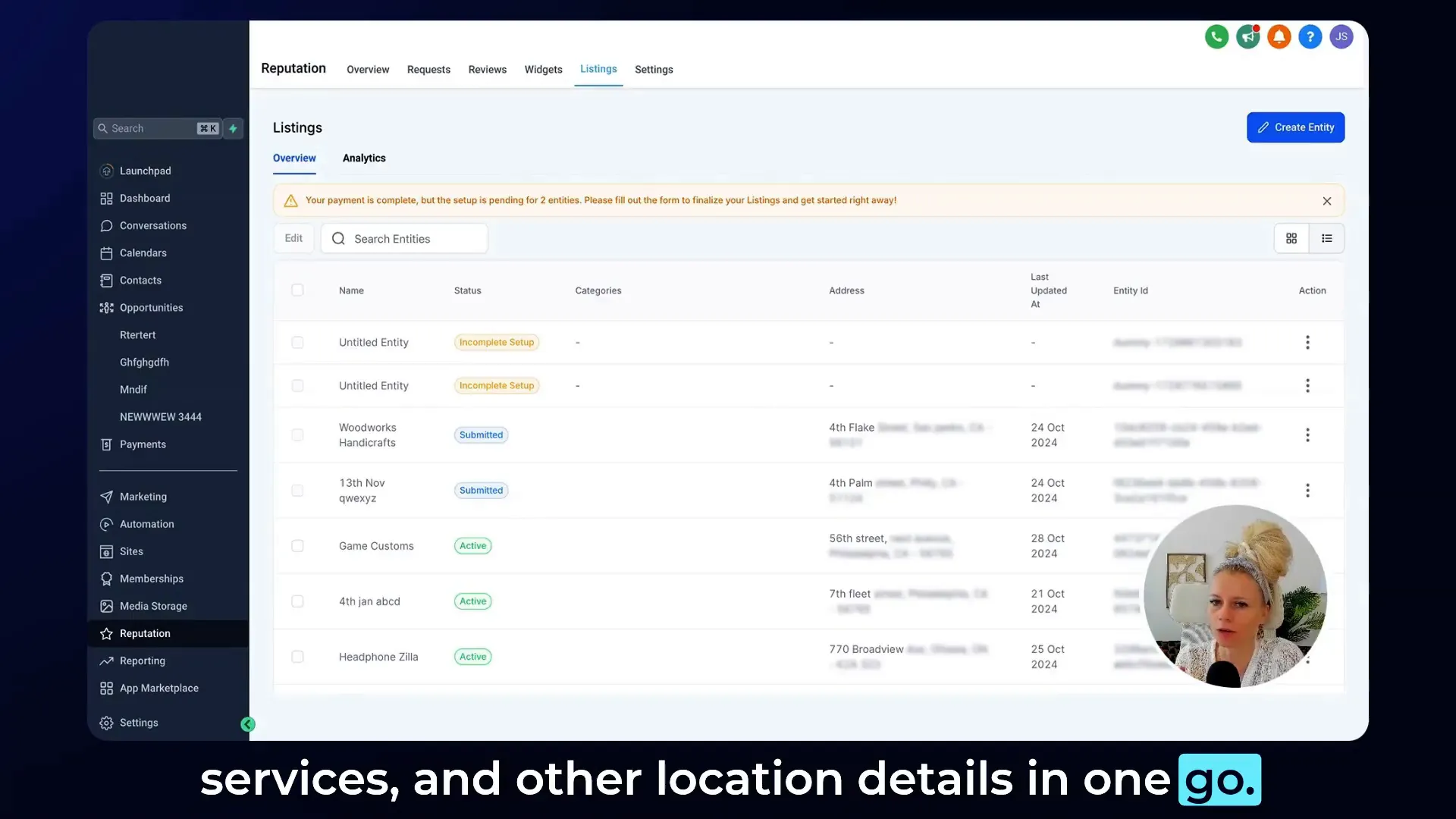Viewport: 1456px width, 819px height.
Task: Click the green phone call icon
Action: coord(1216,36)
